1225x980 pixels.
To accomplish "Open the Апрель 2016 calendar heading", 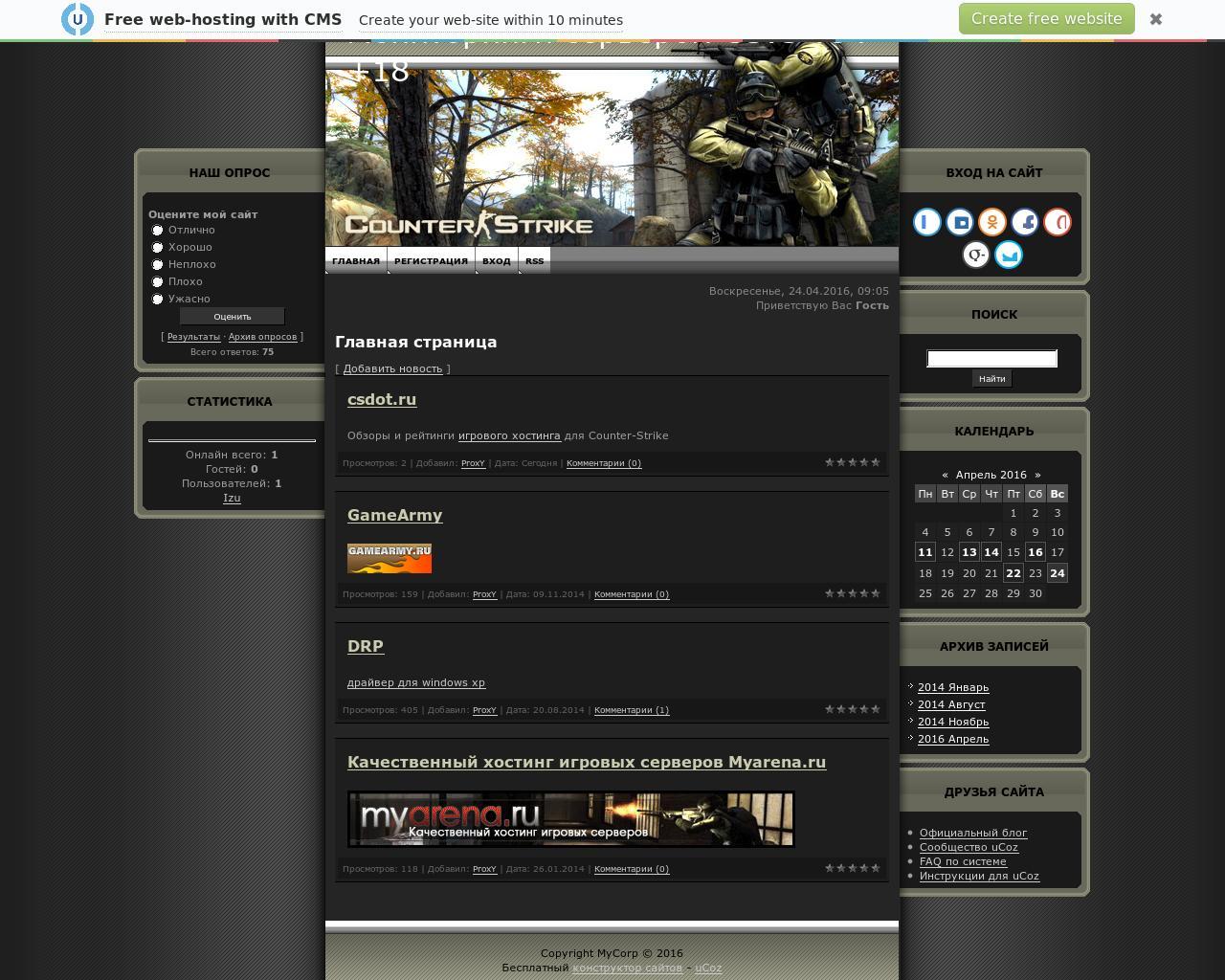I will click(991, 475).
